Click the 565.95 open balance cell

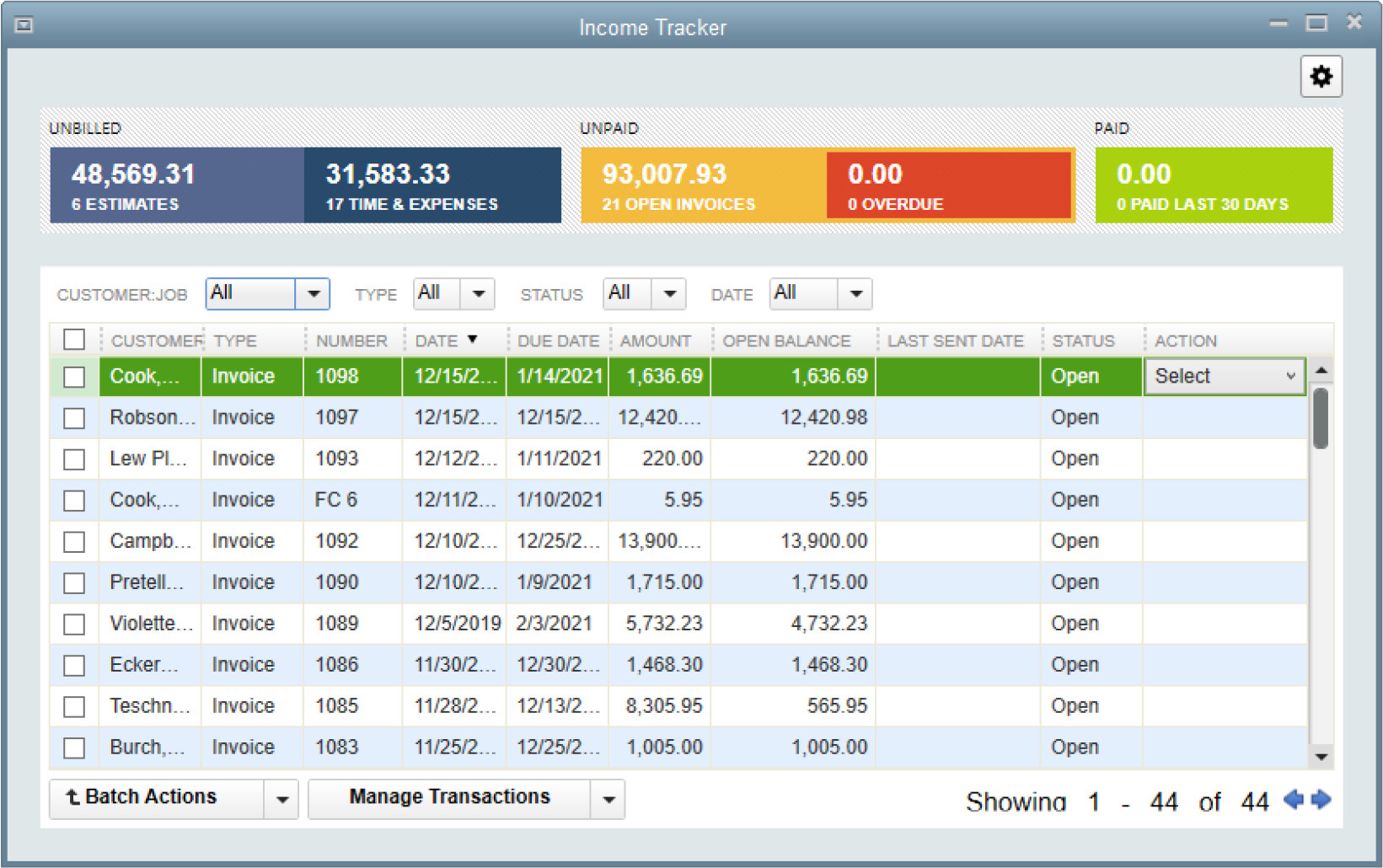(792, 706)
